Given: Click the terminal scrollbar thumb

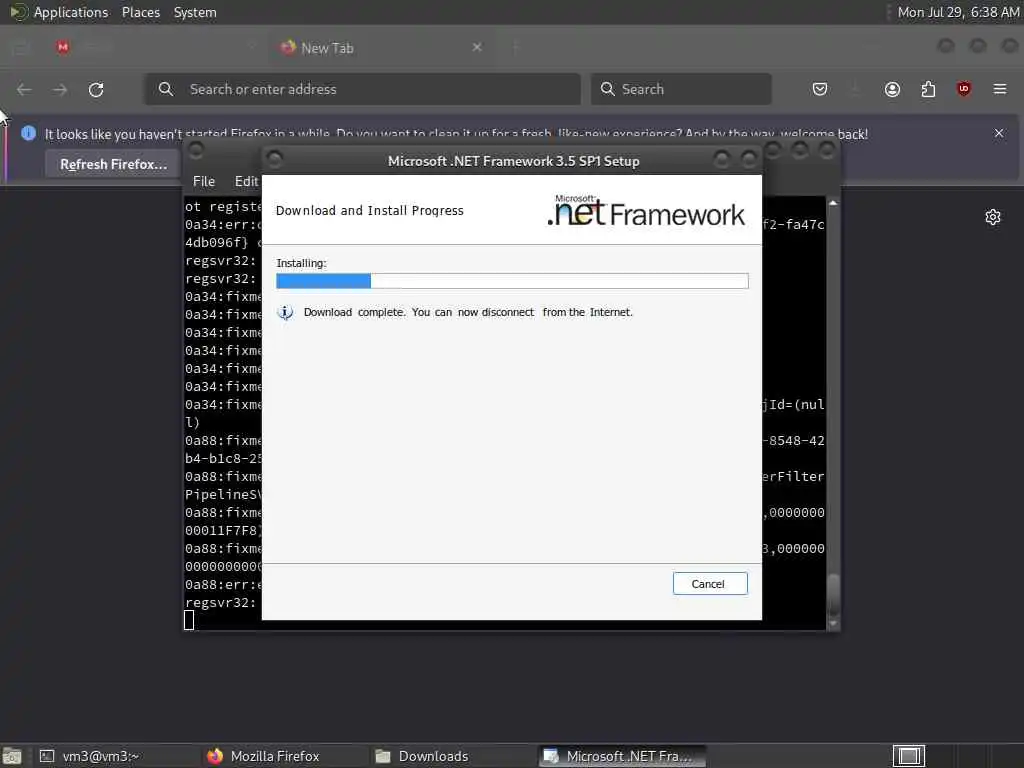Looking at the screenshot, I should (x=833, y=593).
